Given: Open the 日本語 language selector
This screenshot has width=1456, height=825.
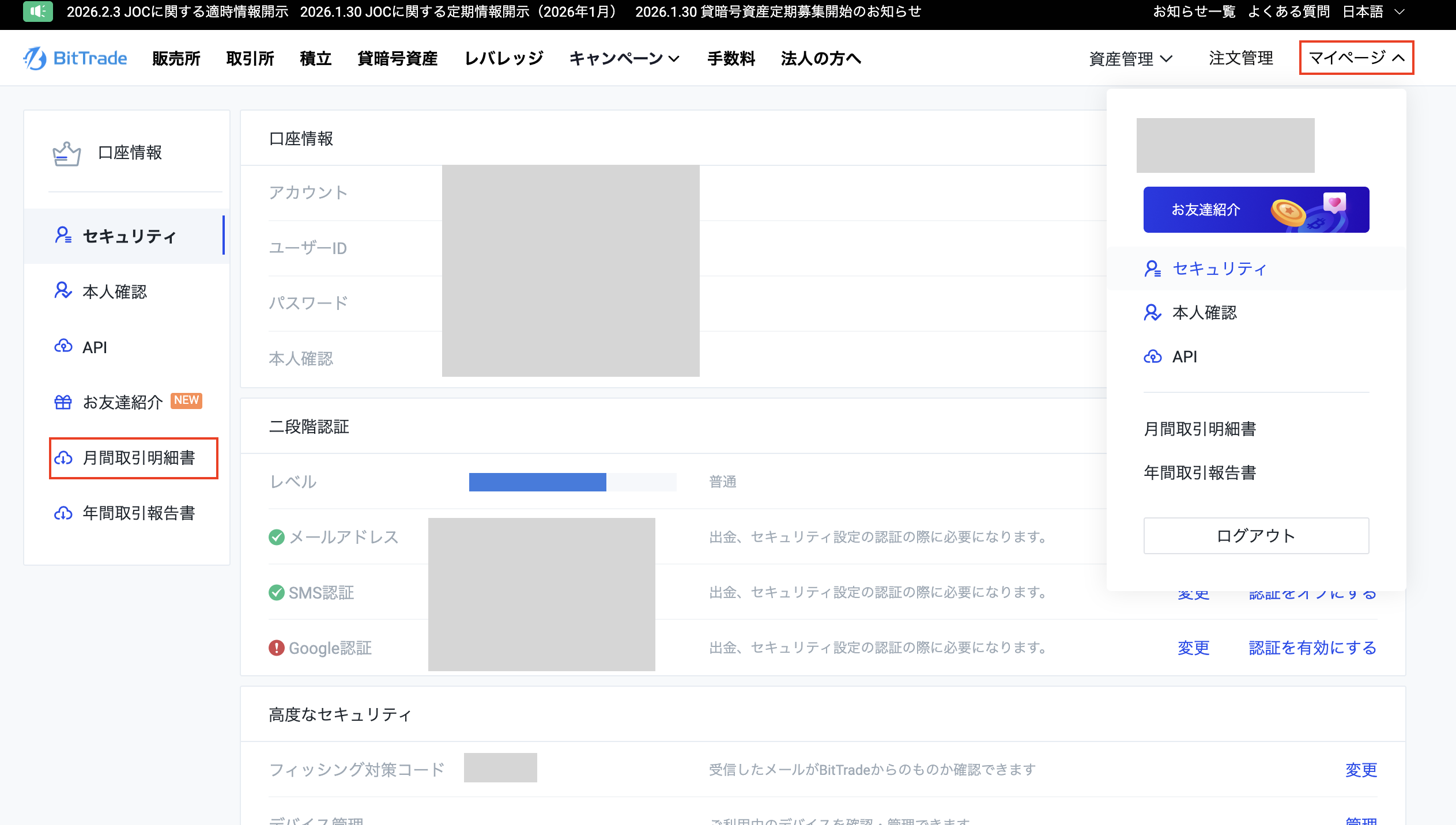Looking at the screenshot, I should tap(1373, 12).
